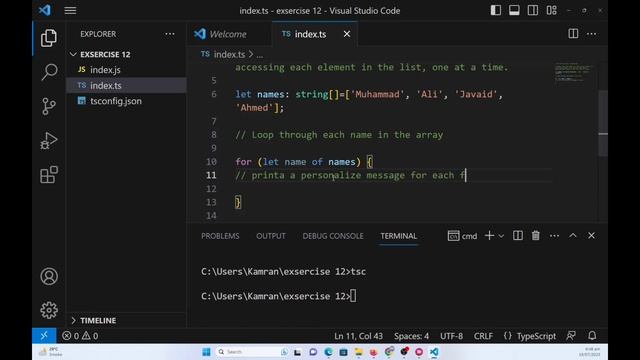
Task: Open the Accounts menu icon
Action: pyautogui.click(x=49, y=276)
